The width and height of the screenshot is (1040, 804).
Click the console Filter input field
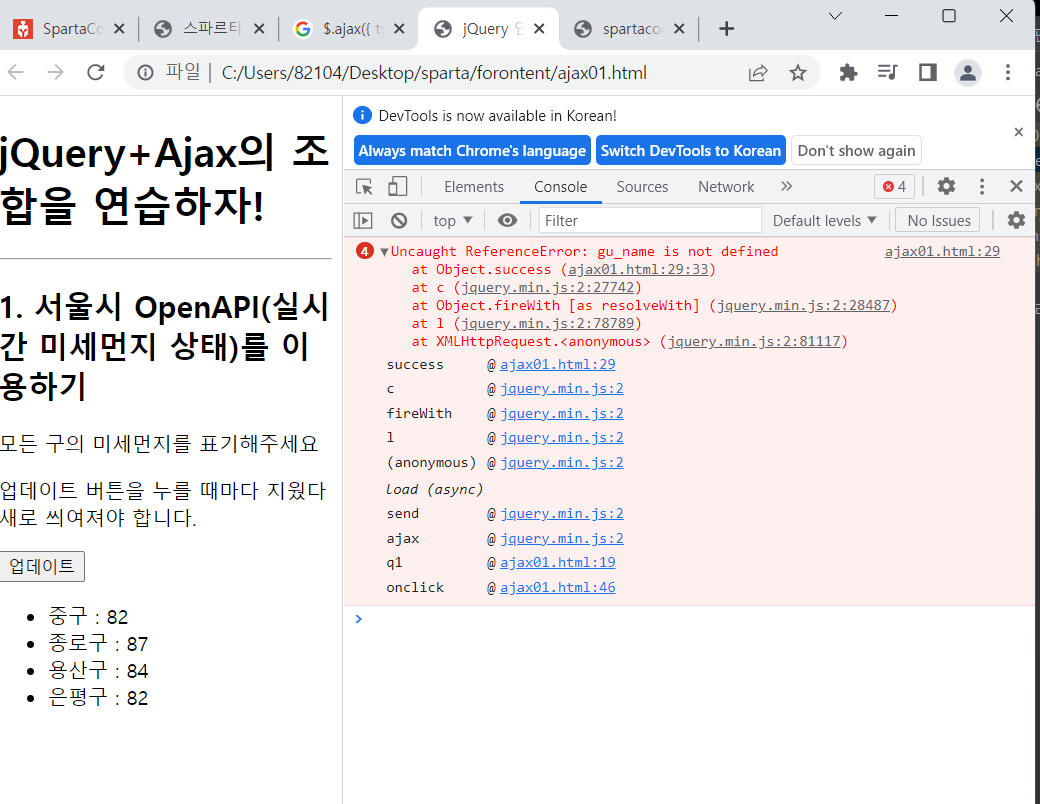649,220
